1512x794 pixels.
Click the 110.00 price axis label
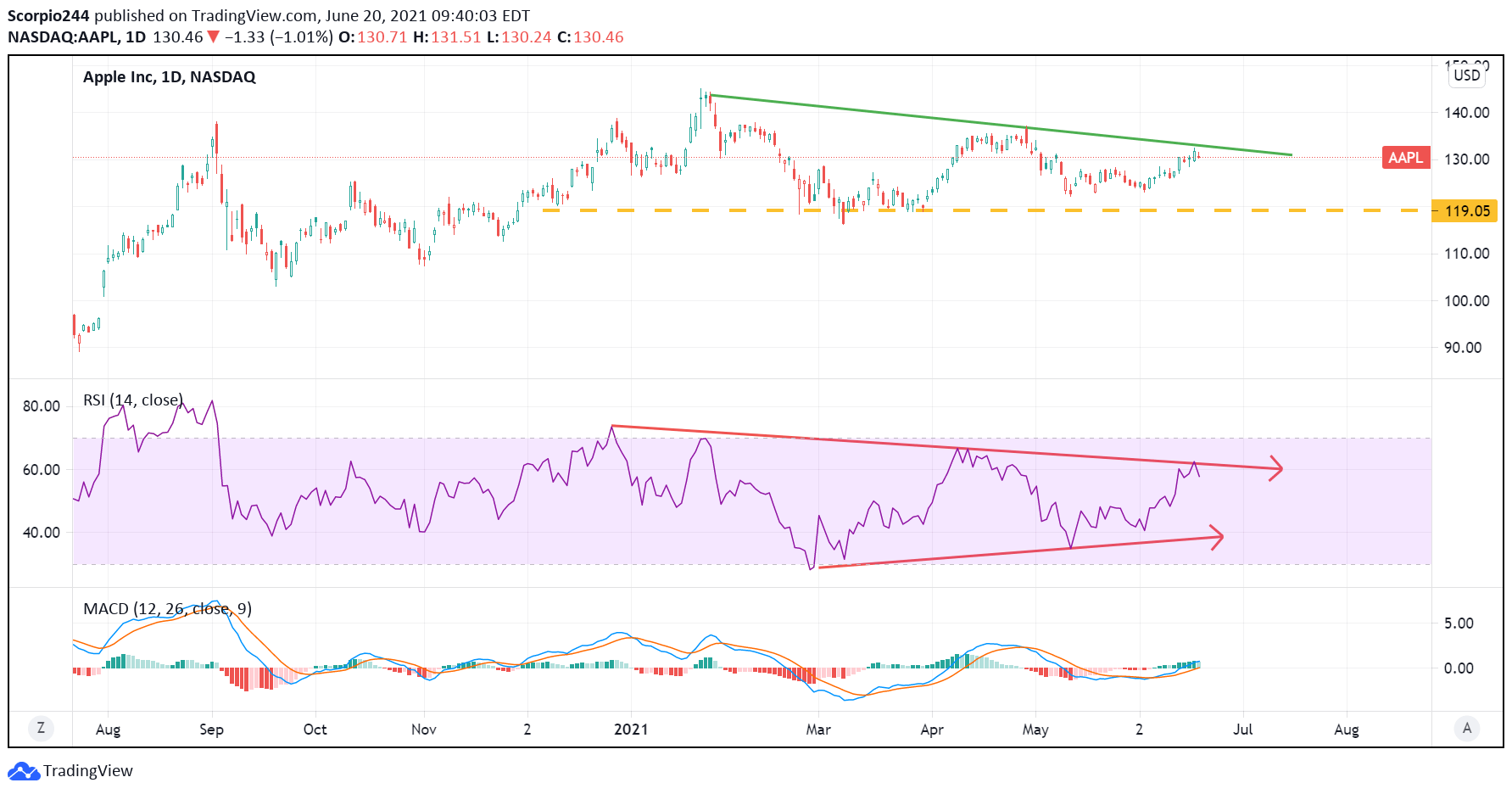(x=1467, y=254)
